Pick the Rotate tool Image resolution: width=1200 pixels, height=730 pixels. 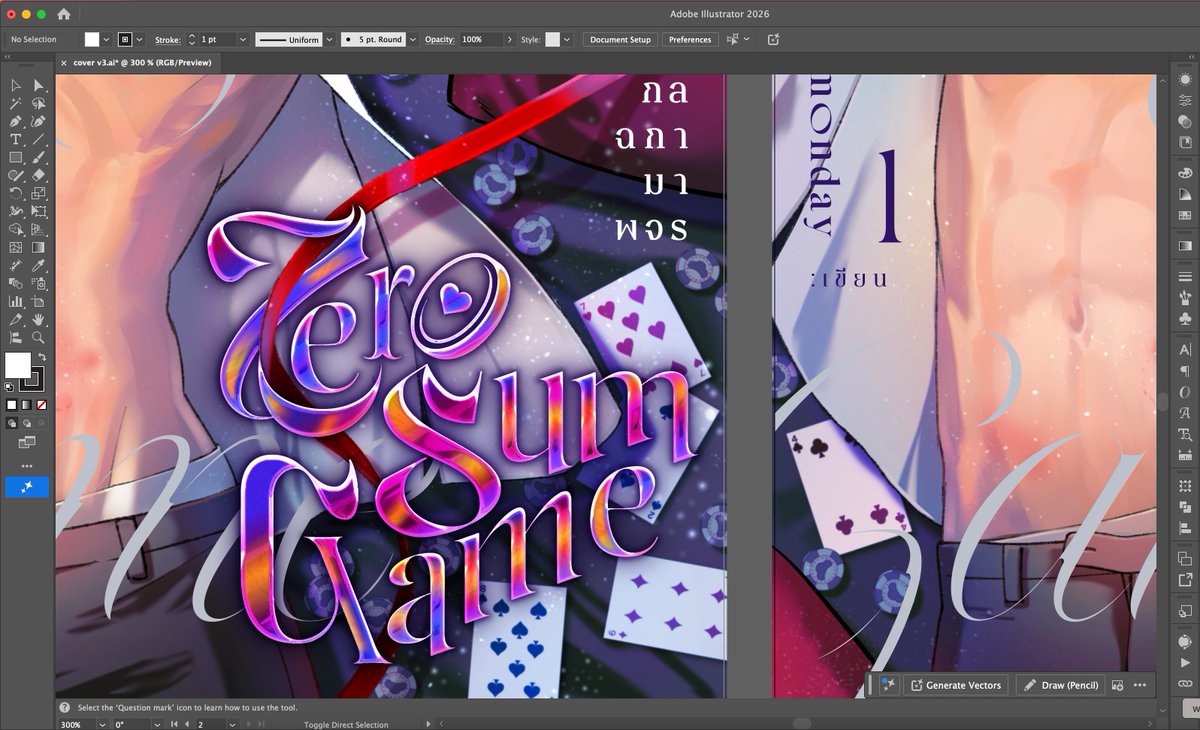point(16,193)
